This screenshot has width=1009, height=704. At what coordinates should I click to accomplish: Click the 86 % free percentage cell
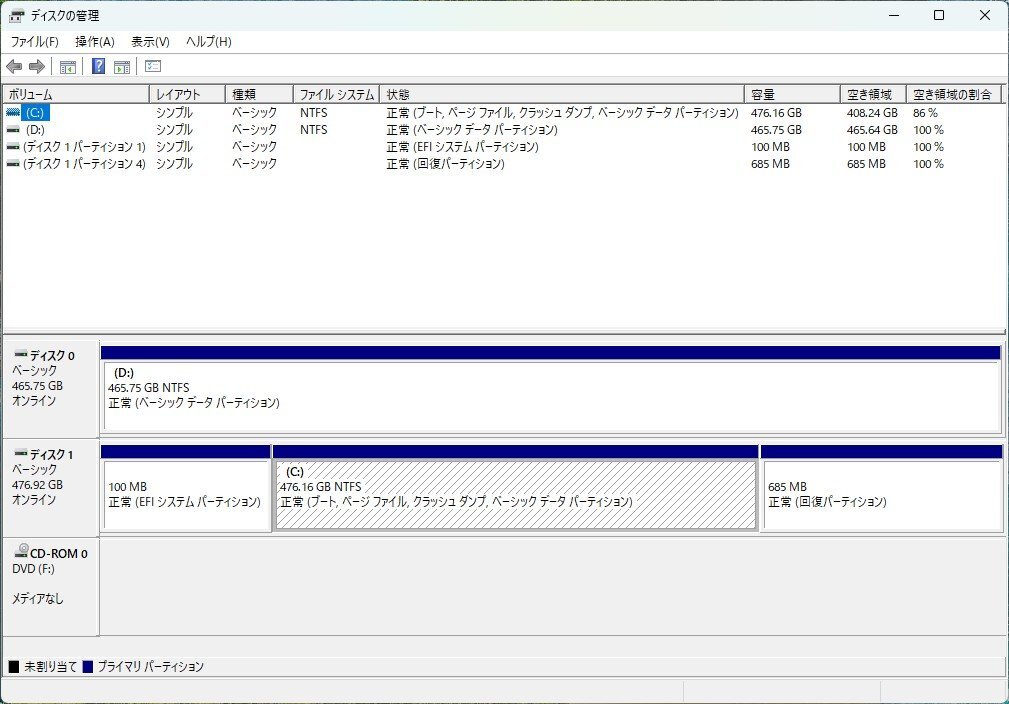(x=925, y=113)
